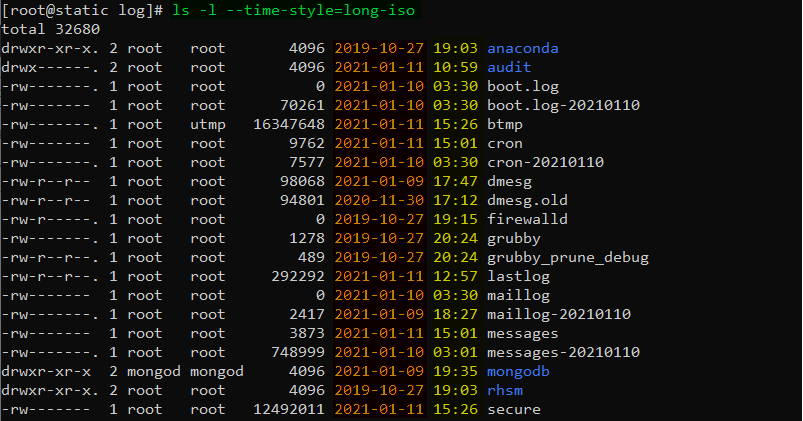803x421 pixels.
Task: Click the mongodb directory name
Action: point(518,372)
